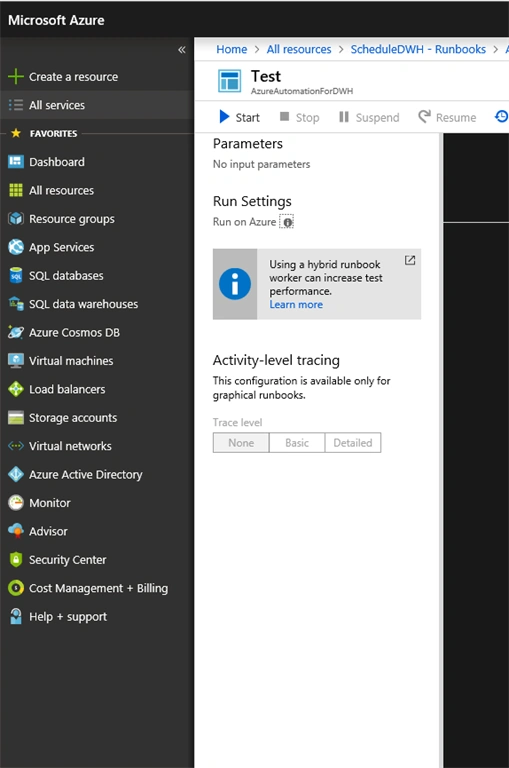Click the Test runbook pane icon
509x768 pixels.
click(x=229, y=81)
